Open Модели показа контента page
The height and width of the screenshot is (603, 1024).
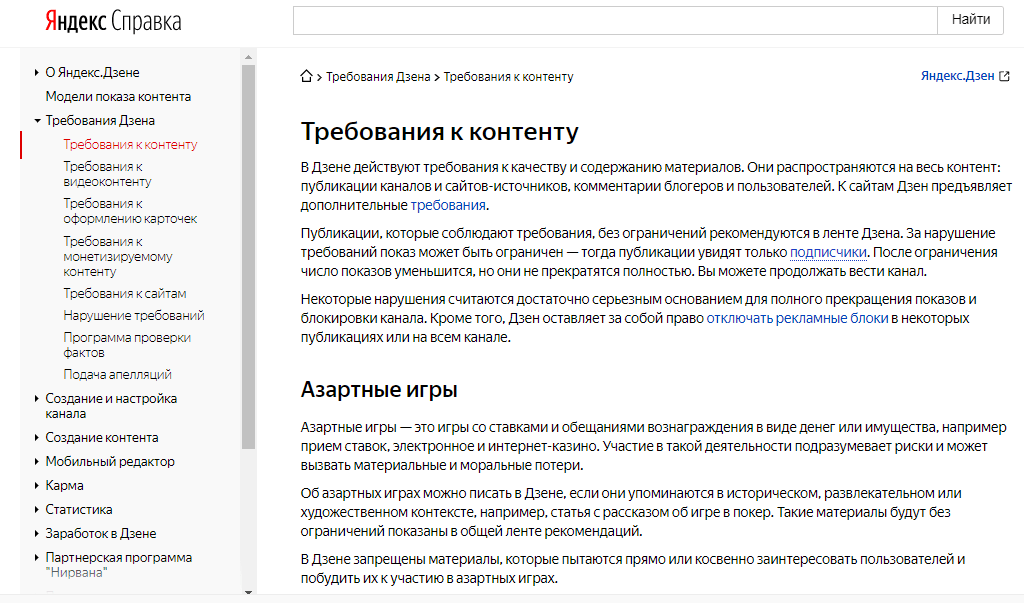118,97
